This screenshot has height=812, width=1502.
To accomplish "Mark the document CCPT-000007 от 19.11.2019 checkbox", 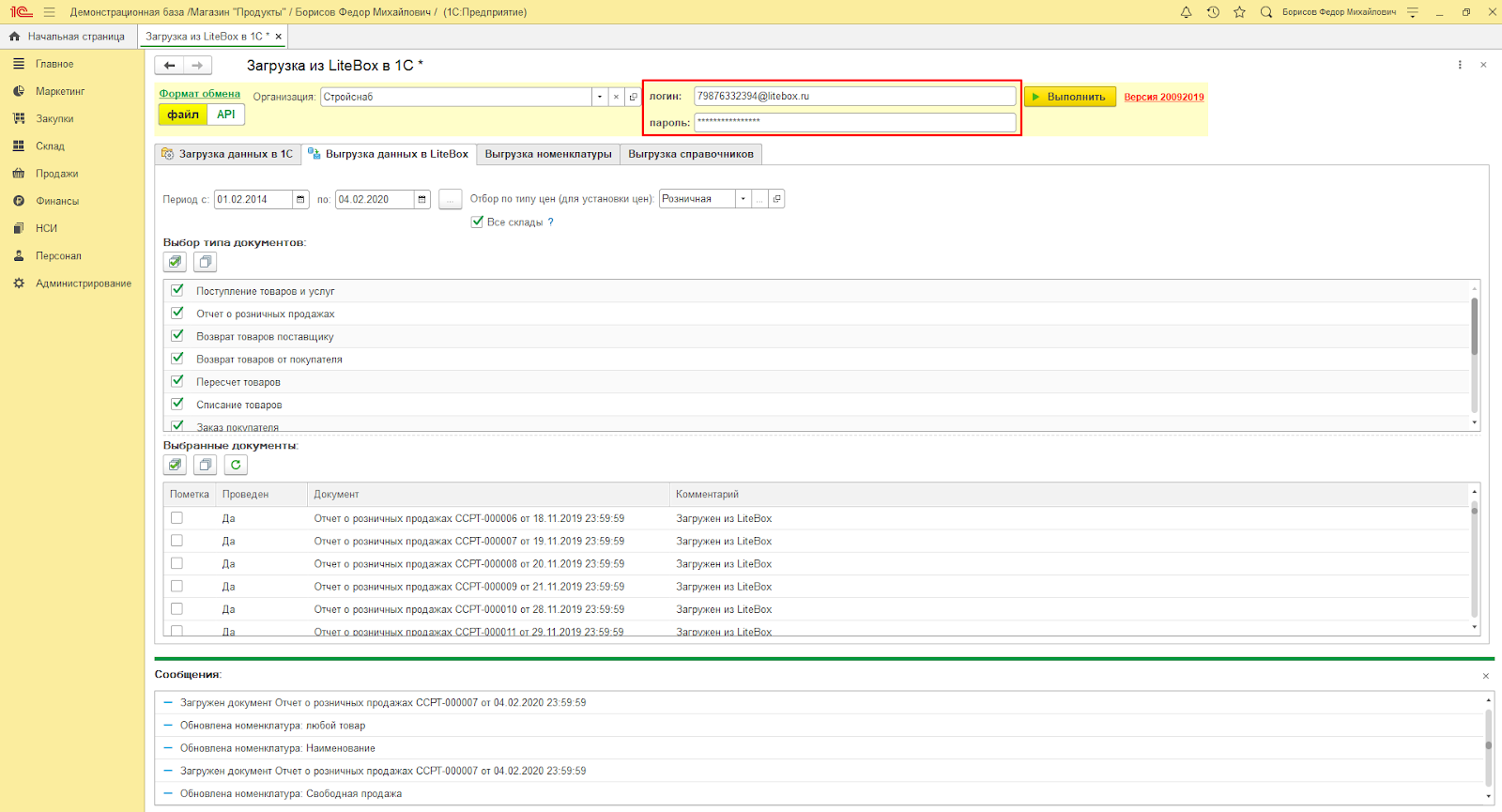I will coord(176,541).
